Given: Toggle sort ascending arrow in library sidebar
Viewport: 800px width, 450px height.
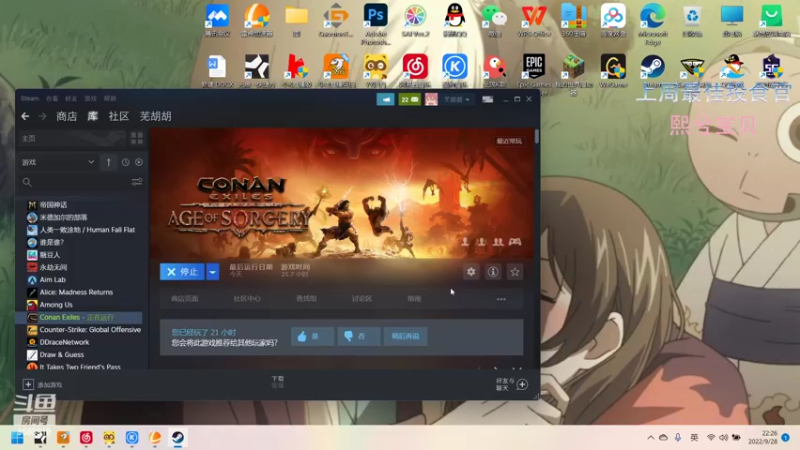Looking at the screenshot, I should (109, 162).
